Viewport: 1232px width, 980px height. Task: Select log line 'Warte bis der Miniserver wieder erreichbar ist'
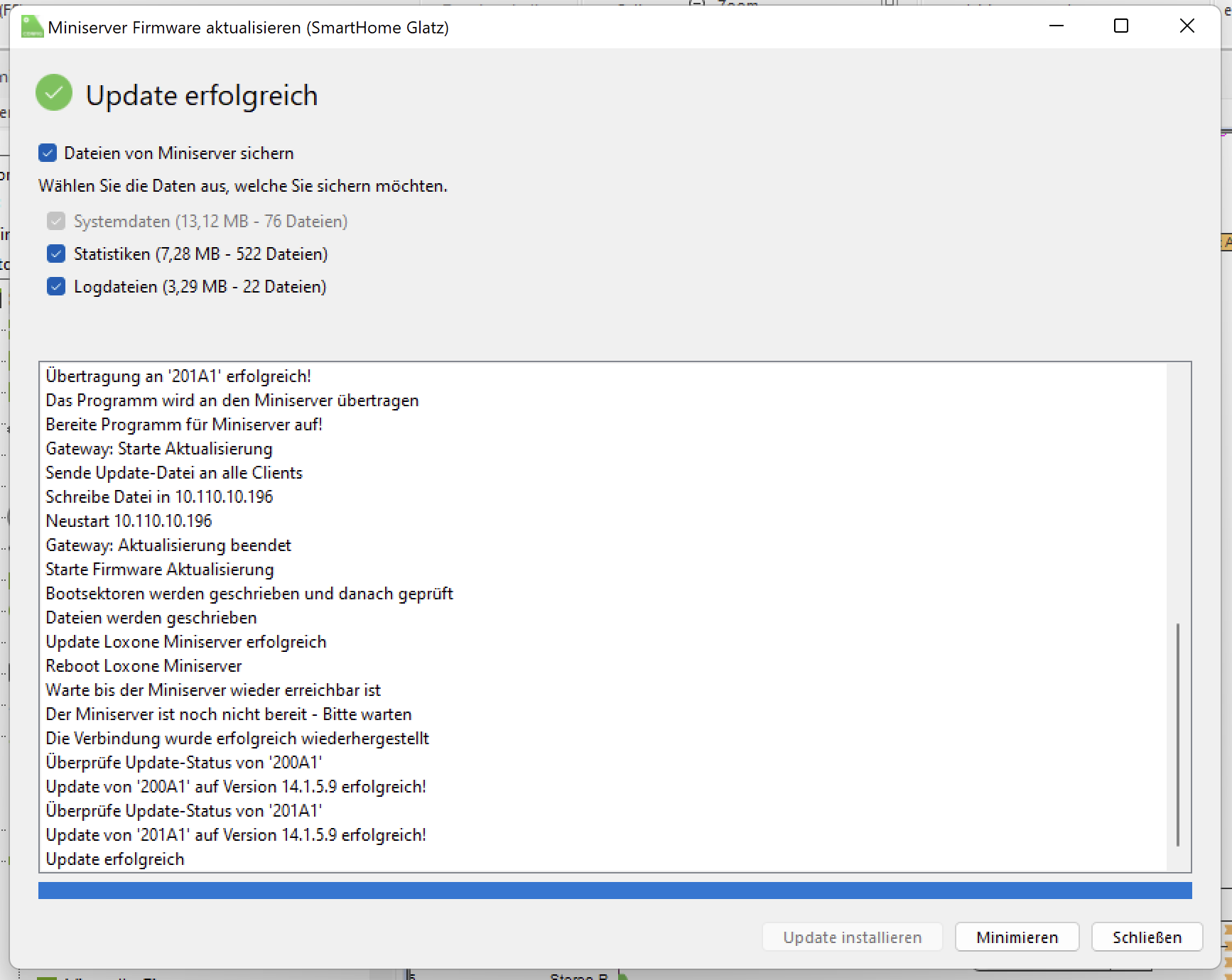(x=213, y=690)
